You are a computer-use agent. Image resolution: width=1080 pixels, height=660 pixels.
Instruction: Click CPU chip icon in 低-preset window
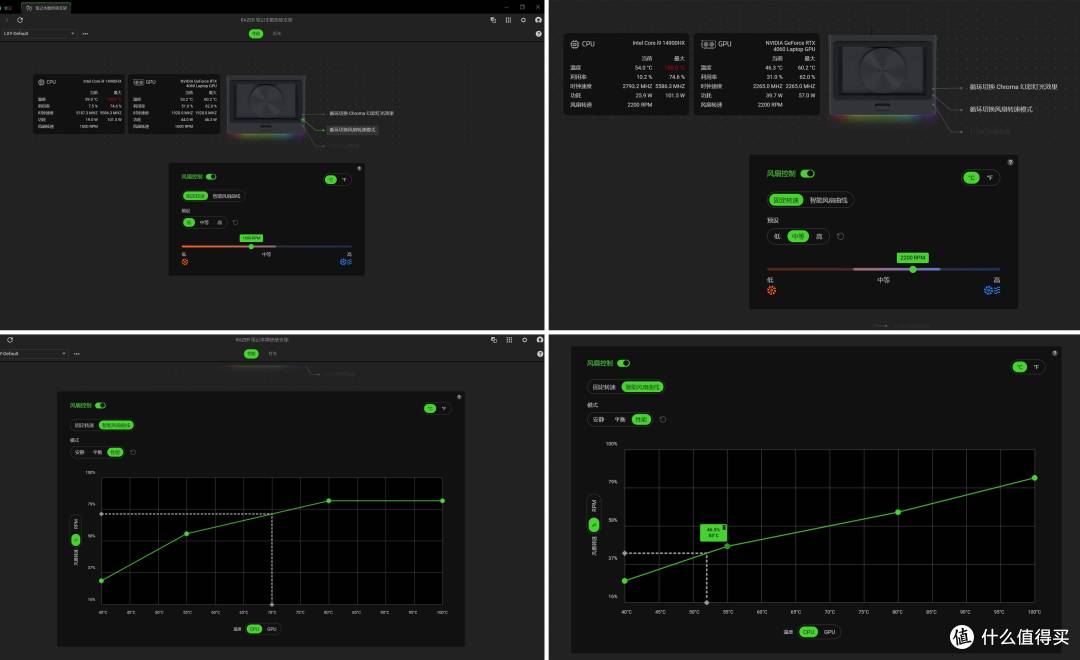click(x=41, y=82)
